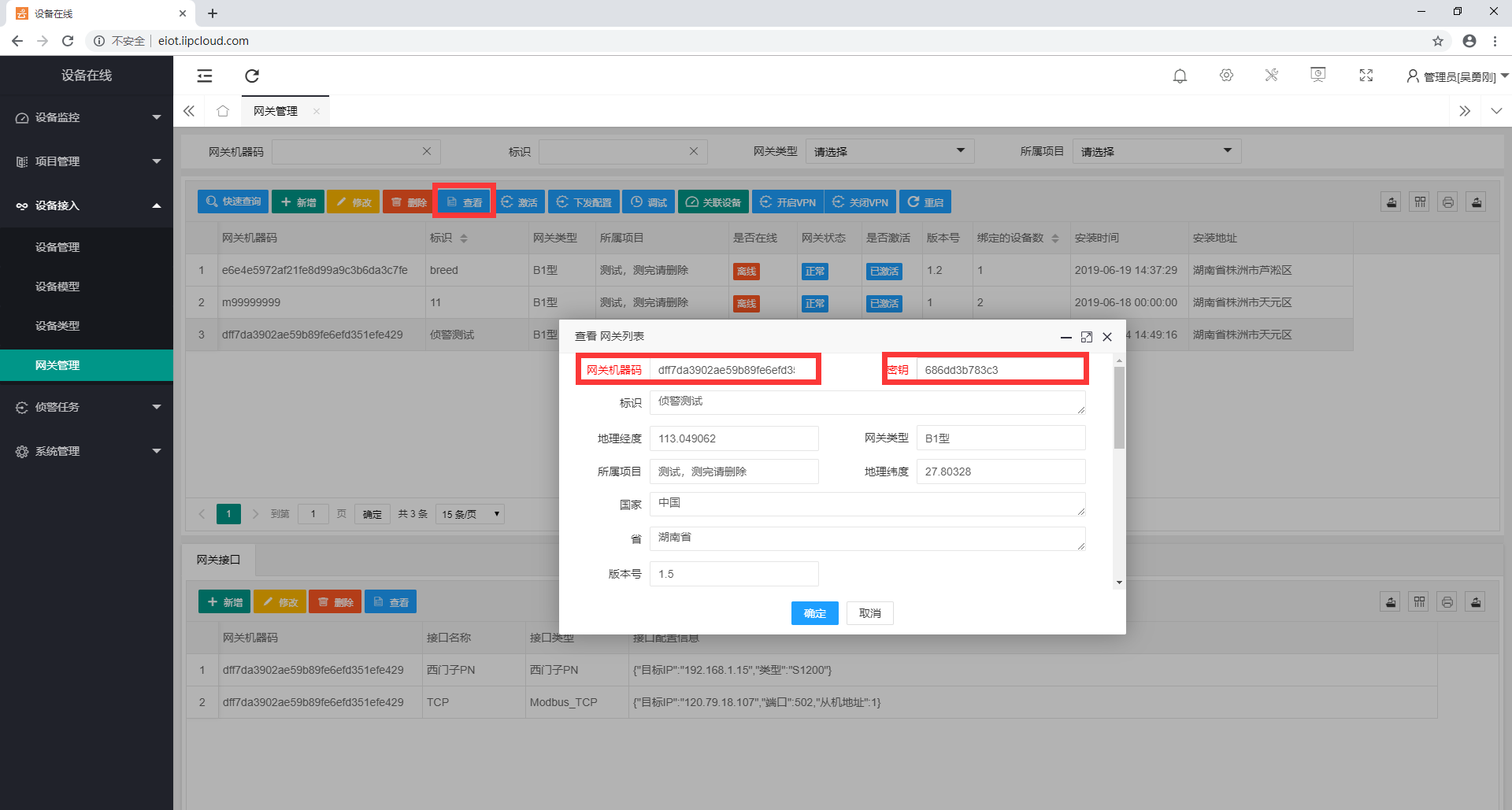Switch to the 网关接口 tab
Viewport: 1512px width, 810px height.
[218, 560]
